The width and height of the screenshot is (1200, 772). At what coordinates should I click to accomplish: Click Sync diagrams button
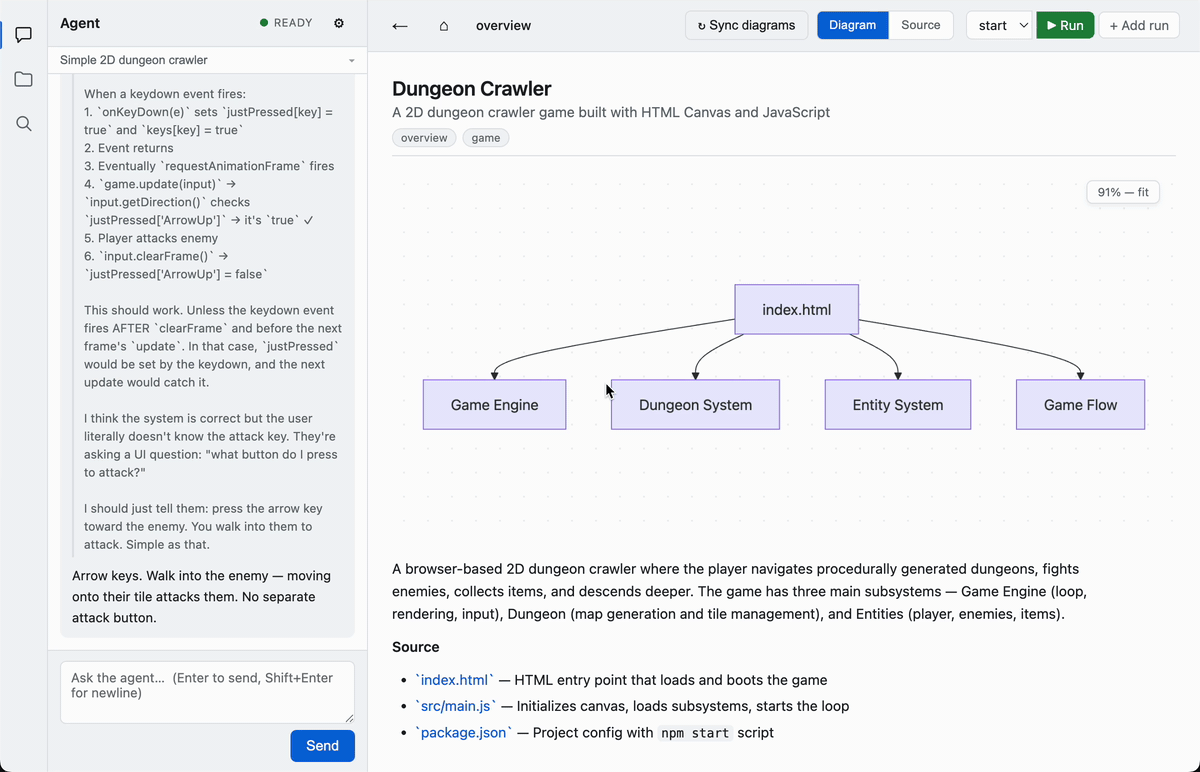tap(746, 25)
